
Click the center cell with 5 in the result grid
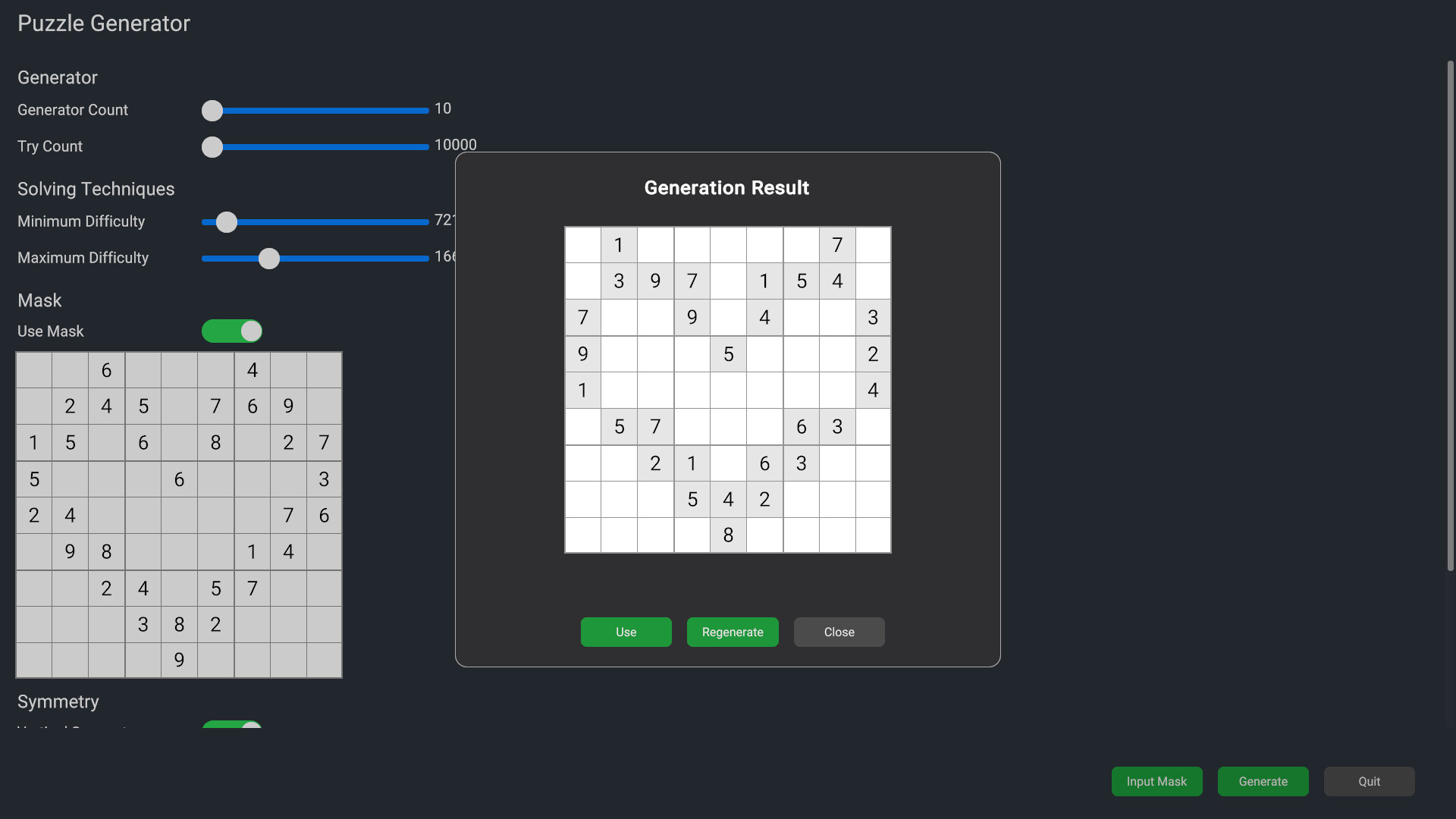728,354
